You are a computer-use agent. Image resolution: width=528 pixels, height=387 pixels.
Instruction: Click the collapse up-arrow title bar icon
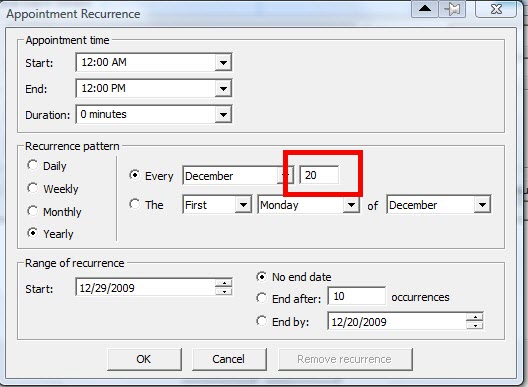pyautogui.click(x=425, y=8)
